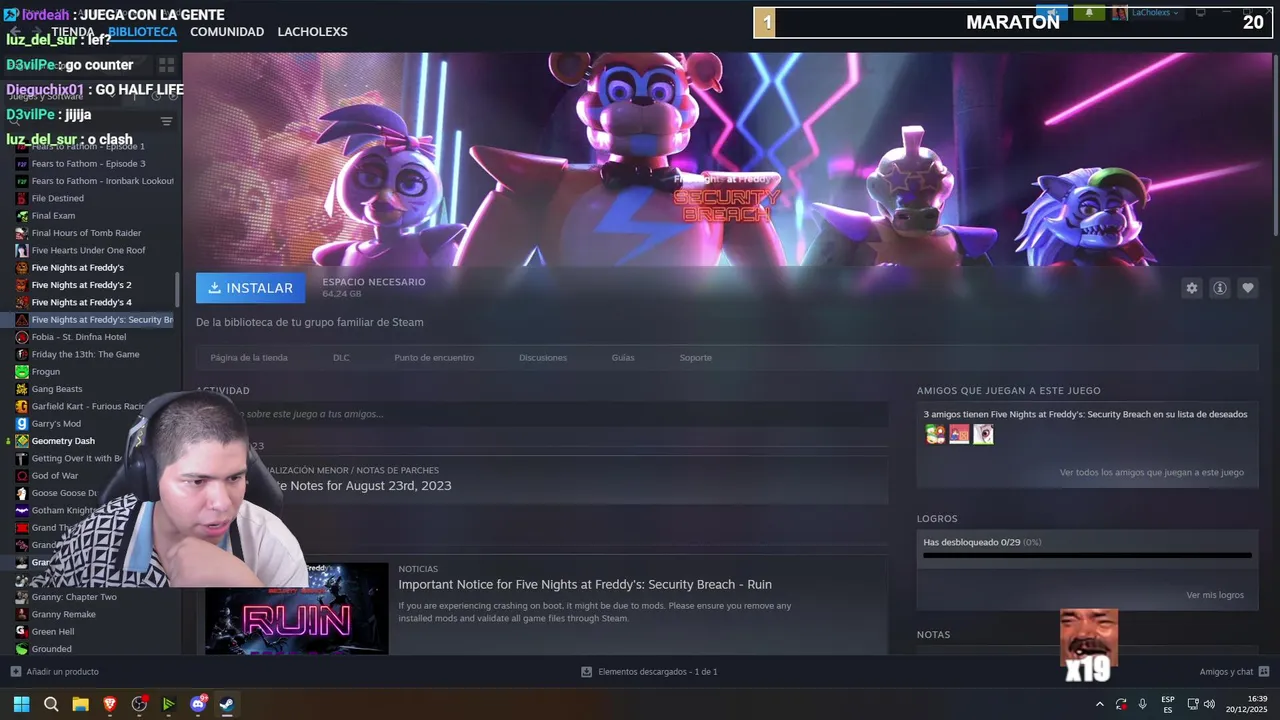
Task: Open game info icon beside the gear
Action: 1220,288
